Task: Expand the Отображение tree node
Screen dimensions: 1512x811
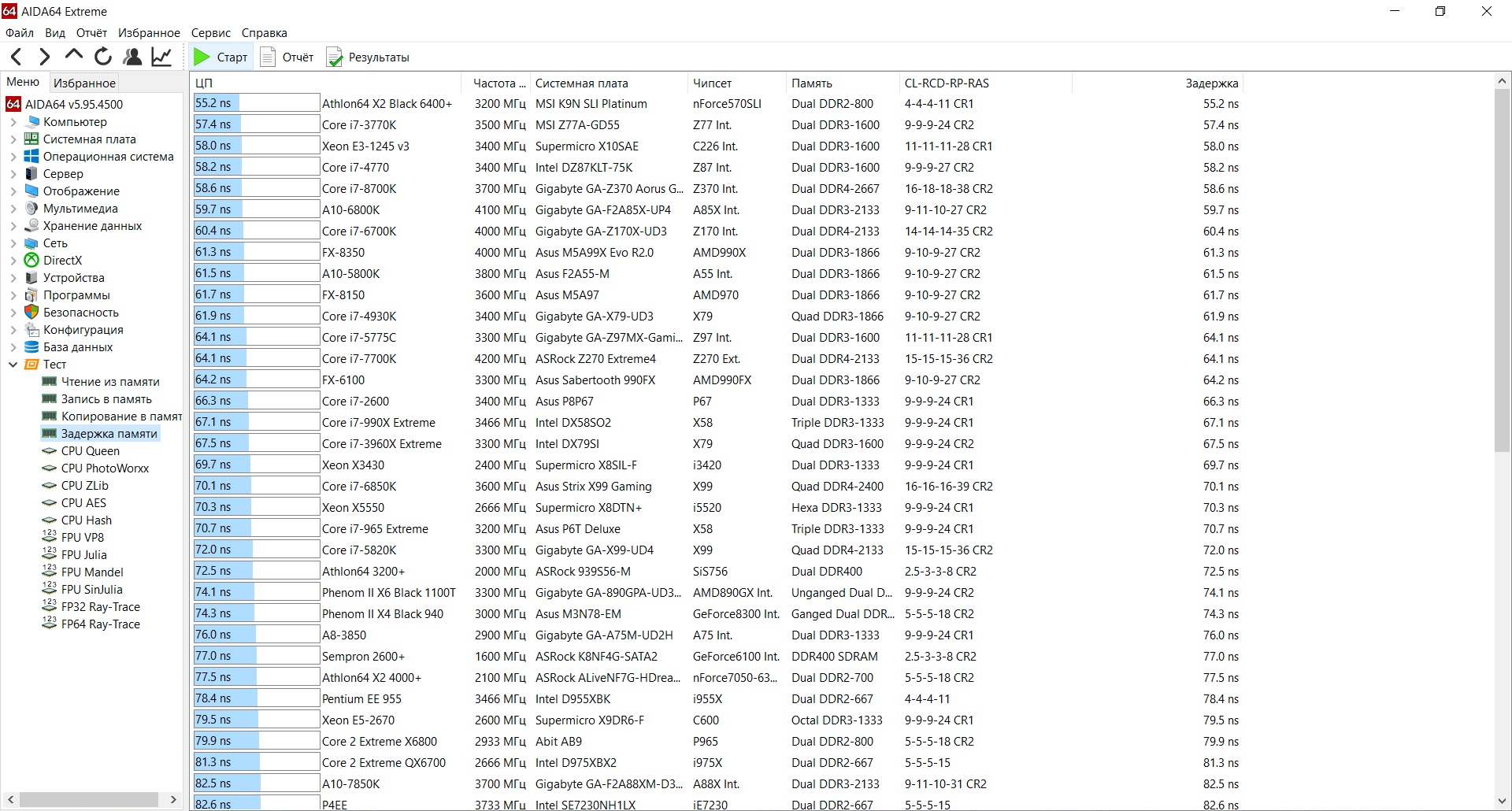Action: (13, 191)
